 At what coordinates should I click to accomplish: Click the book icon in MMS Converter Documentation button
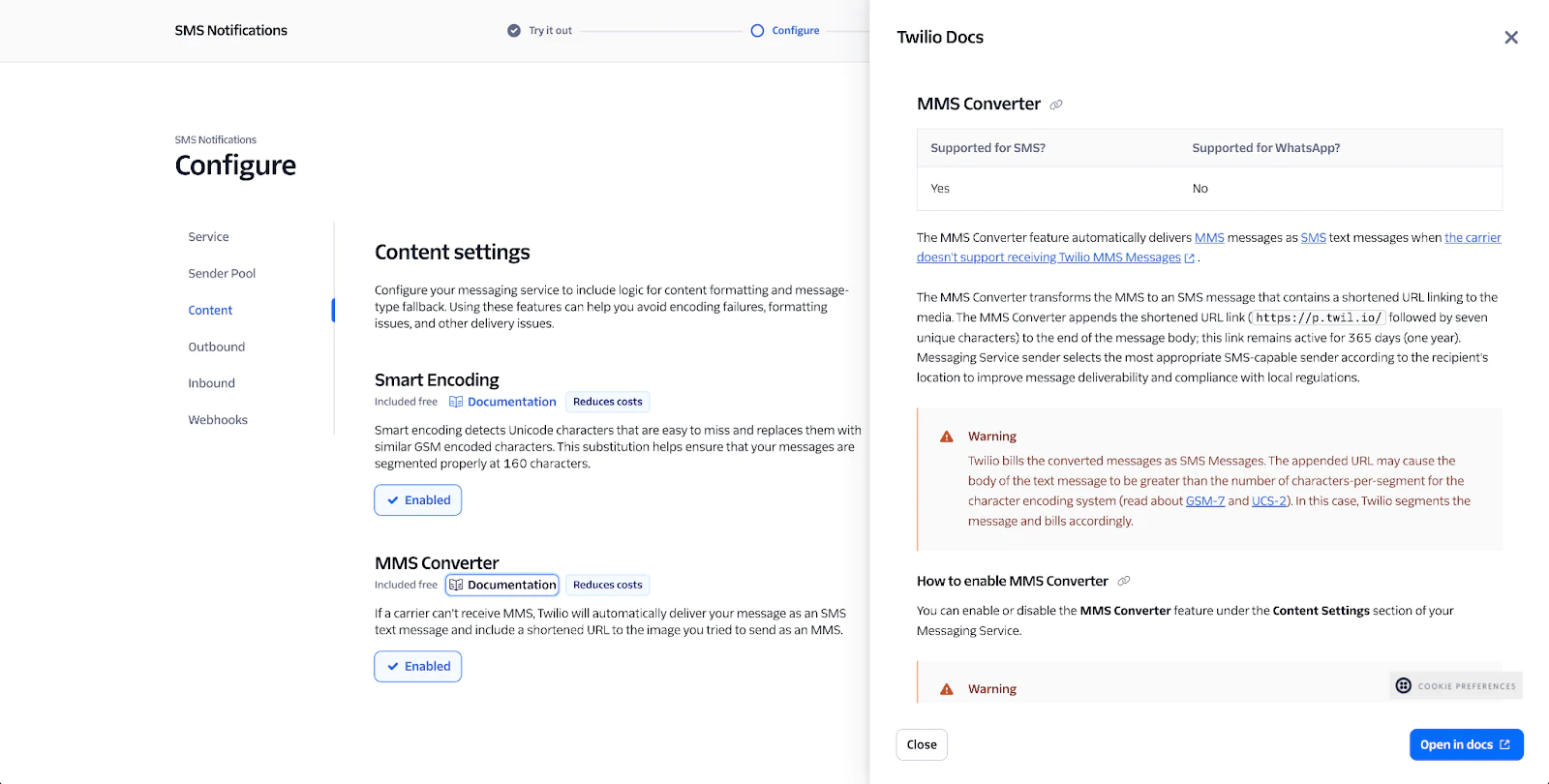coord(456,585)
